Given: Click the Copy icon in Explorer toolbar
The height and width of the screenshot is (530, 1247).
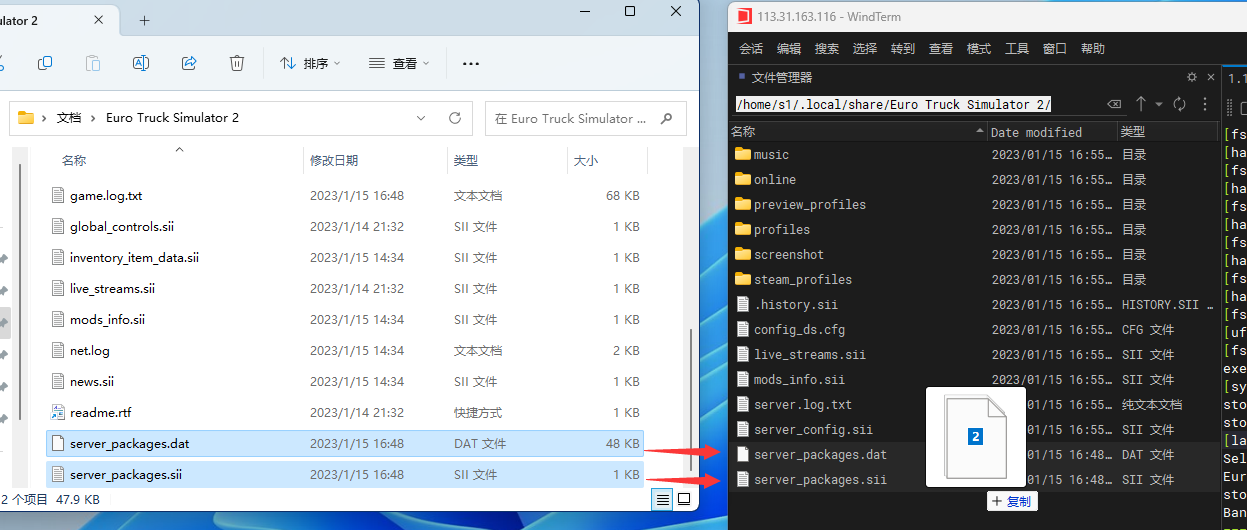Looking at the screenshot, I should point(45,63).
